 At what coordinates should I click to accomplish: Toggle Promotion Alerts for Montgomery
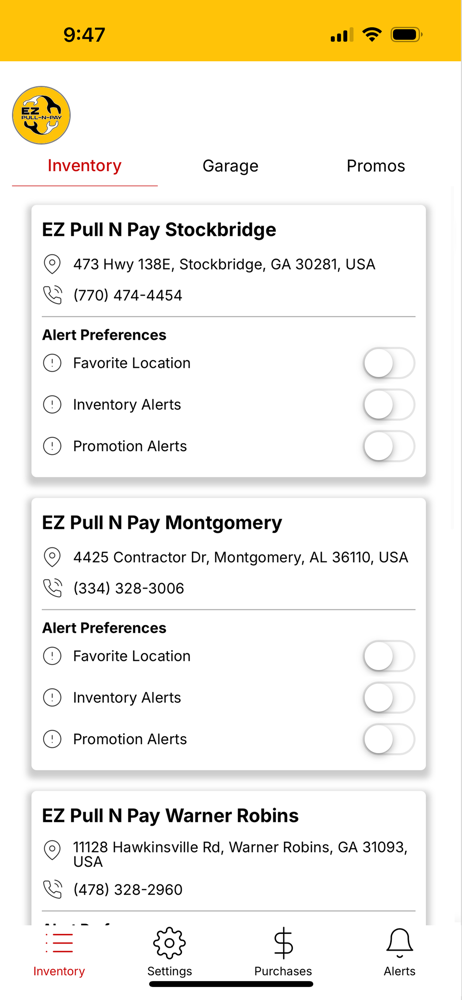[389, 739]
